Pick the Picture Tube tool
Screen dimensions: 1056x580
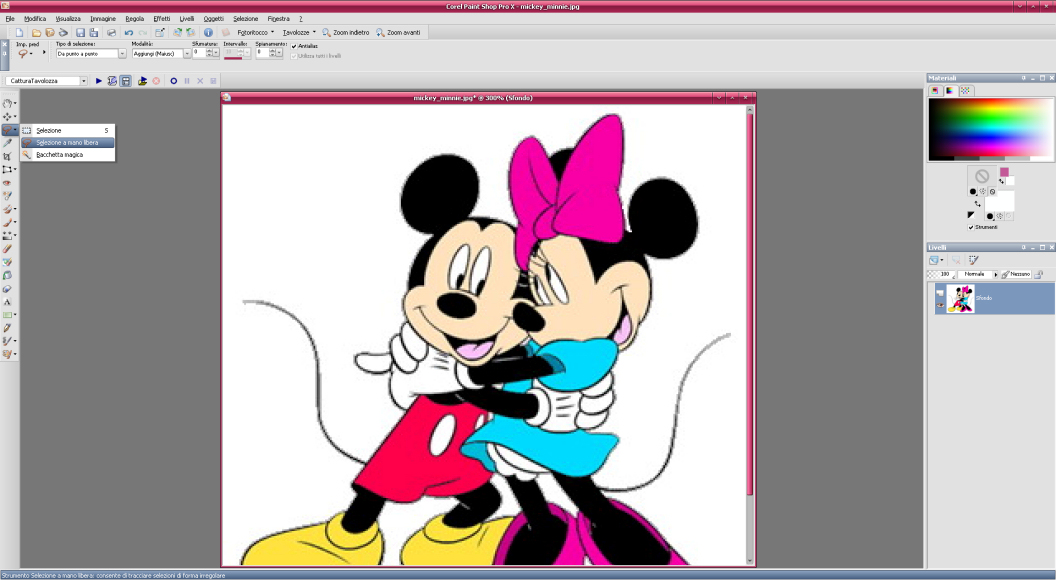pos(7,289)
